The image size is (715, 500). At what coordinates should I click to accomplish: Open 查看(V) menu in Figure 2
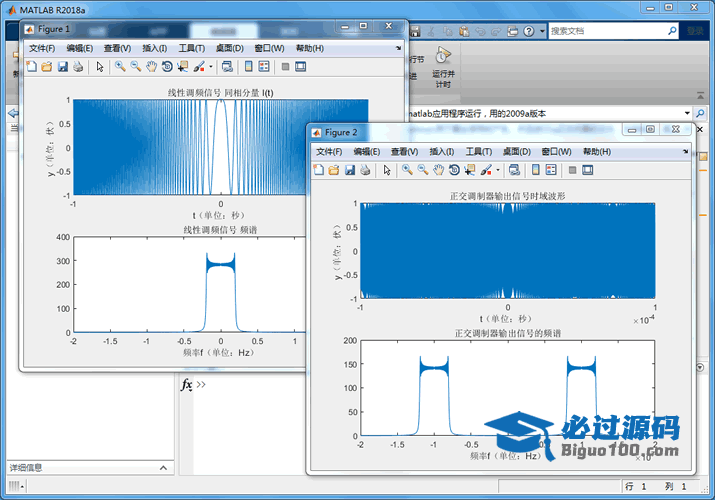(x=404, y=152)
